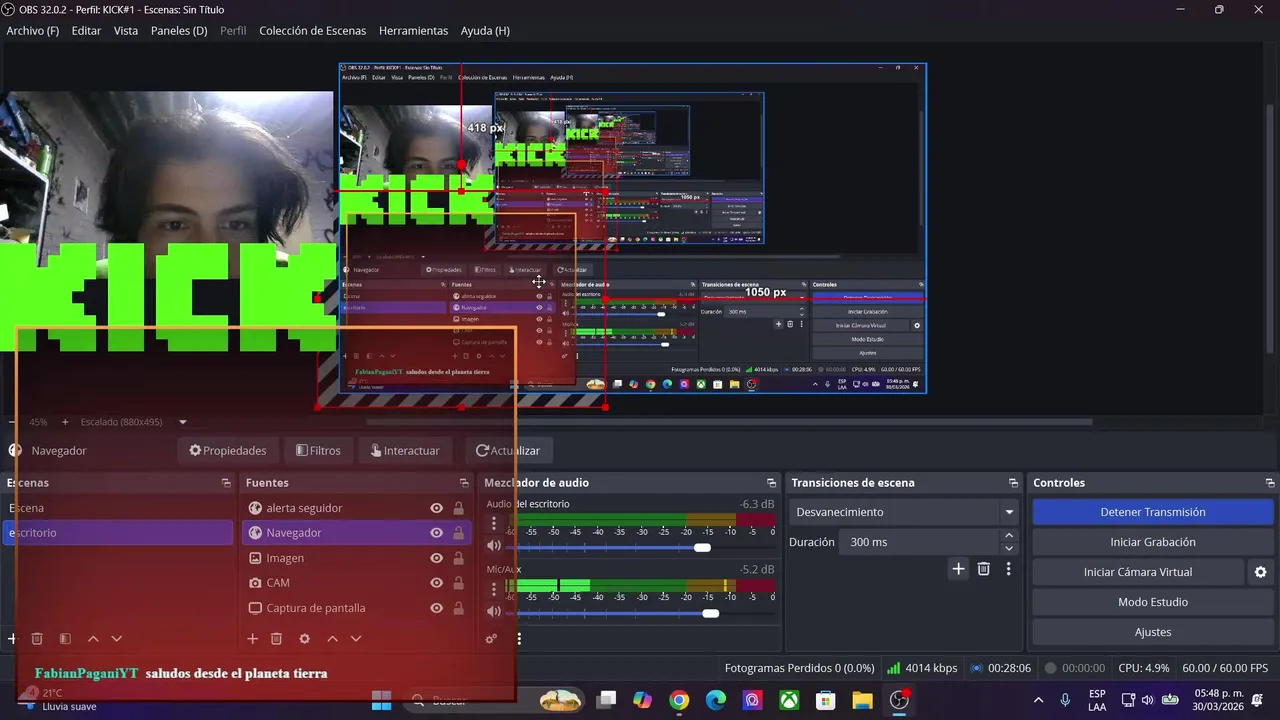Hide the Imagen source

tap(436, 558)
